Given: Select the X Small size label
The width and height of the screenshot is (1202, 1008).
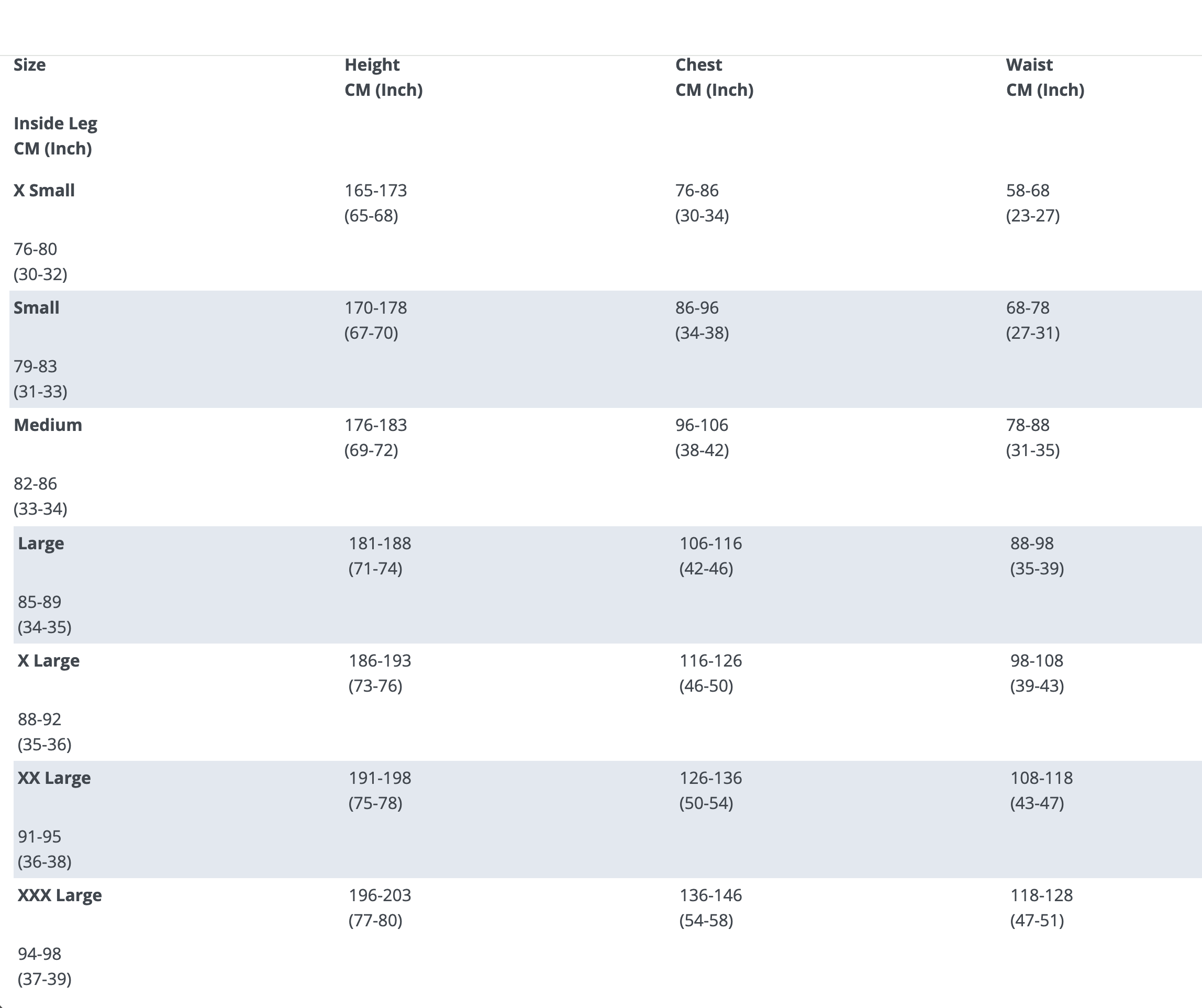Looking at the screenshot, I should pyautogui.click(x=44, y=191).
